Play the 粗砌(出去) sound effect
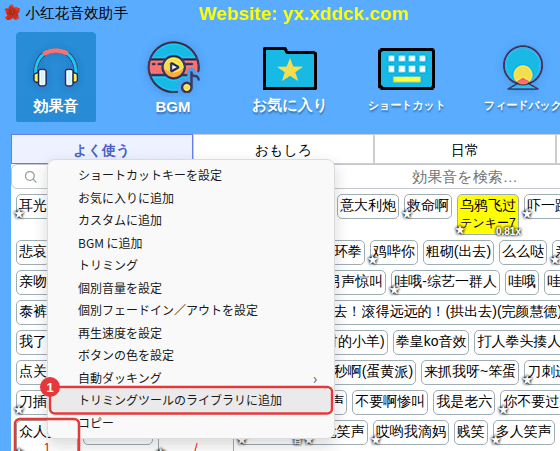Viewport: 560px width, 451px height. tap(459, 252)
